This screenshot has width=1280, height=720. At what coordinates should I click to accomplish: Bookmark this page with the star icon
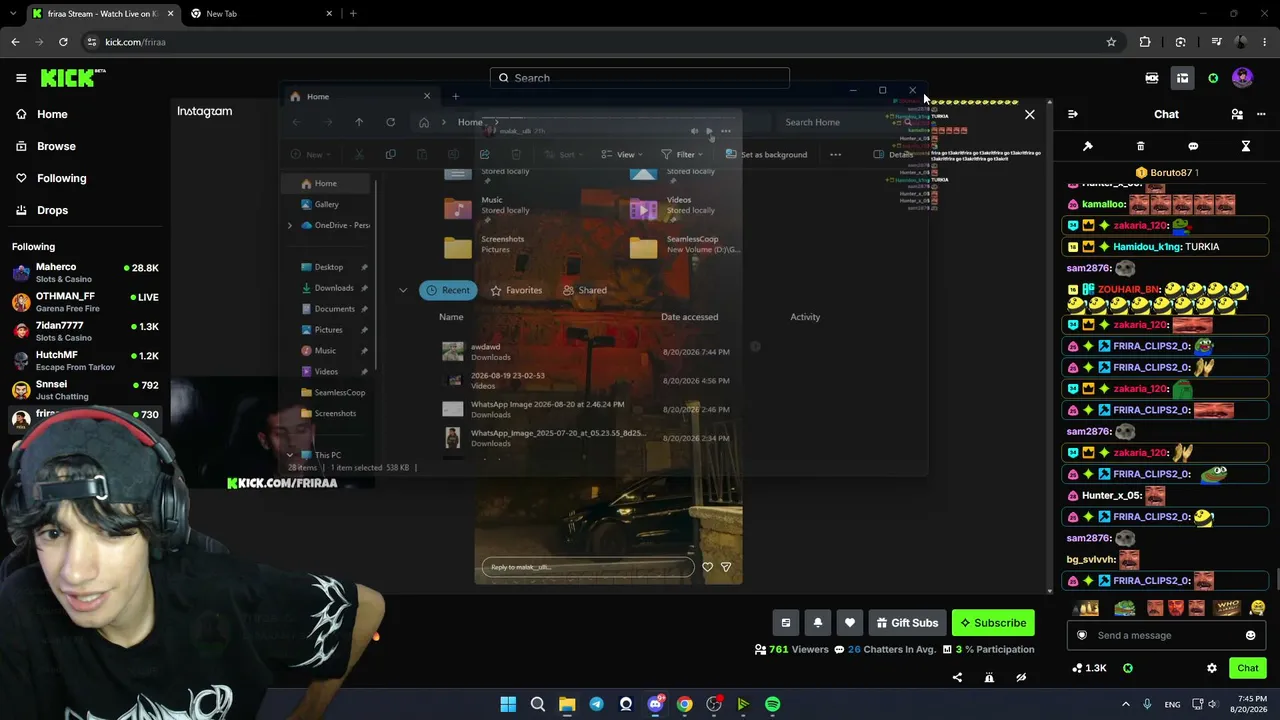pos(1111,42)
